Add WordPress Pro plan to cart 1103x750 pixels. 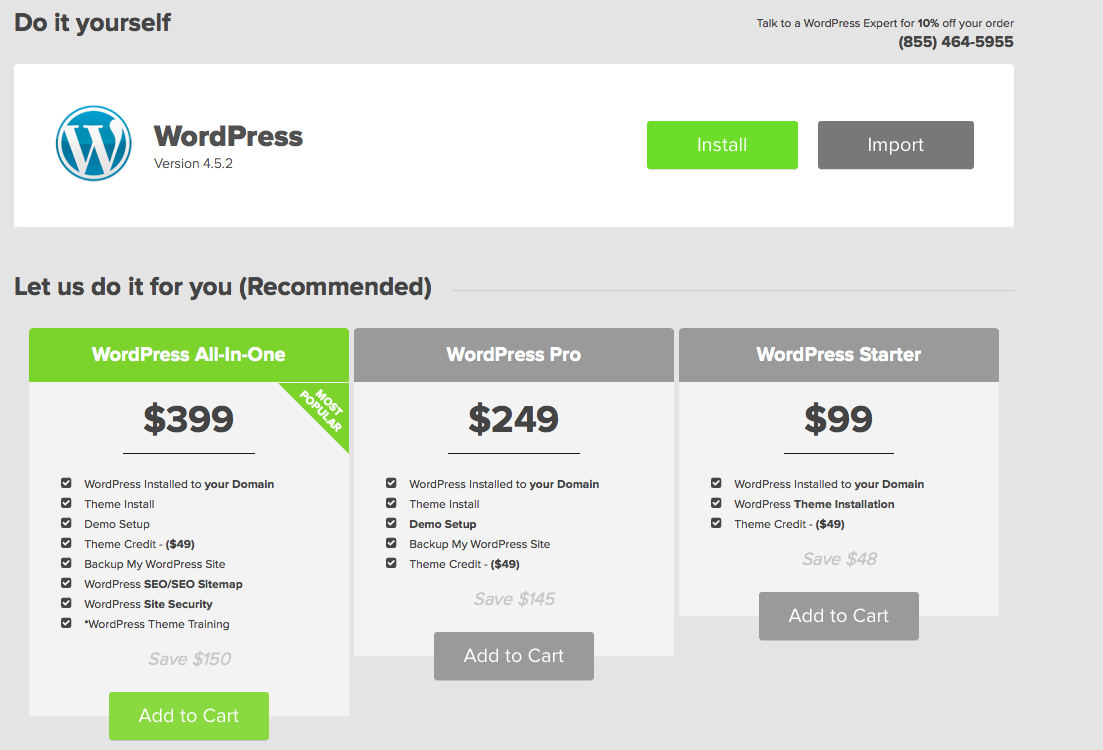514,656
